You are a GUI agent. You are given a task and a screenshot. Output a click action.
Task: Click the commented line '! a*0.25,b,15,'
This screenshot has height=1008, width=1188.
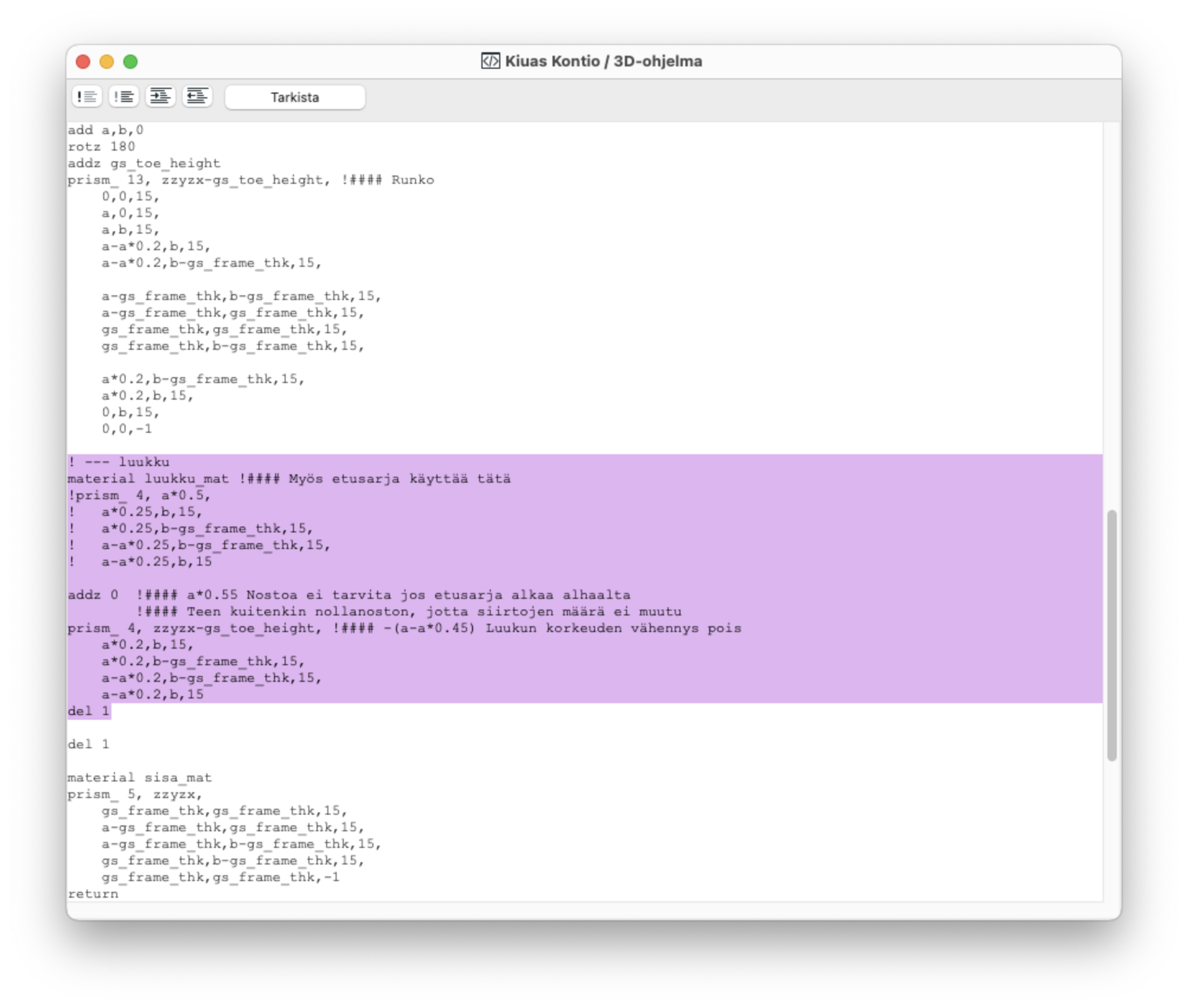(x=135, y=512)
